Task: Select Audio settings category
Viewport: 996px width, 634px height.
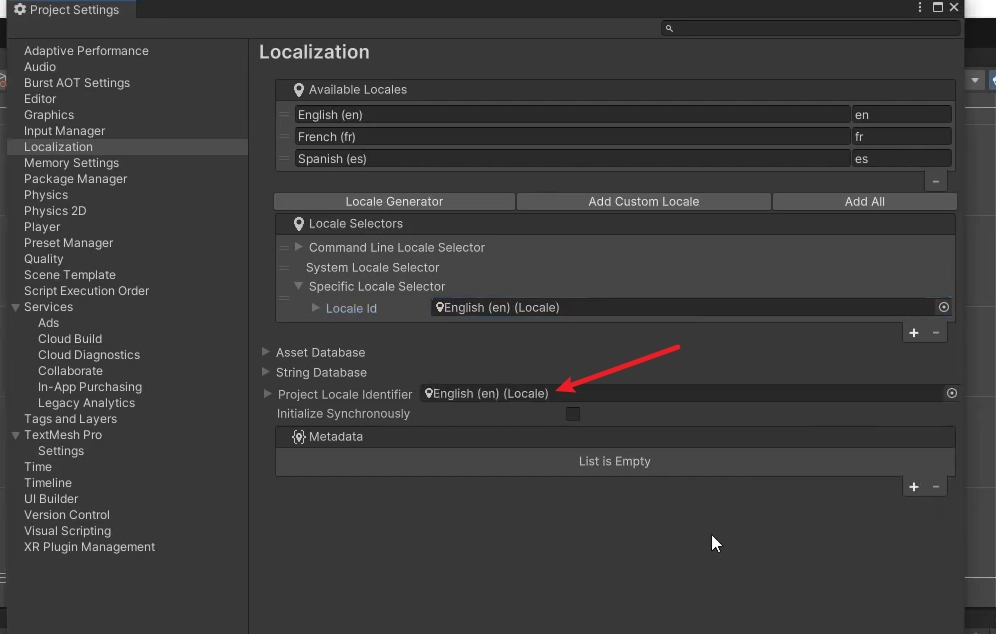Action: point(40,67)
